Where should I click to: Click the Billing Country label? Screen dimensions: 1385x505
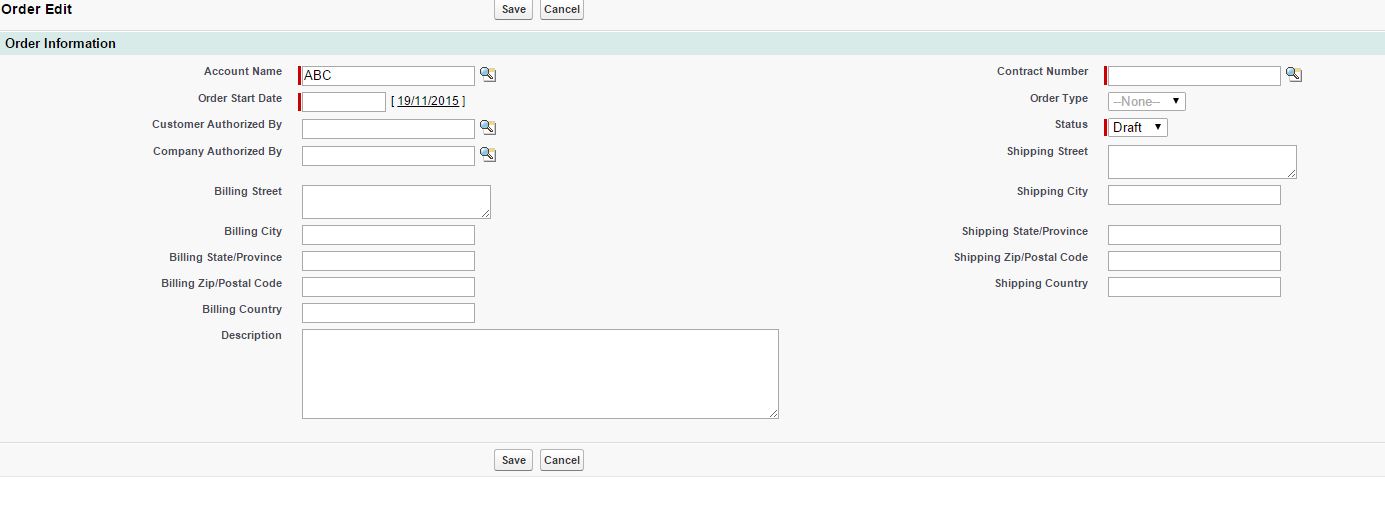tap(242, 309)
